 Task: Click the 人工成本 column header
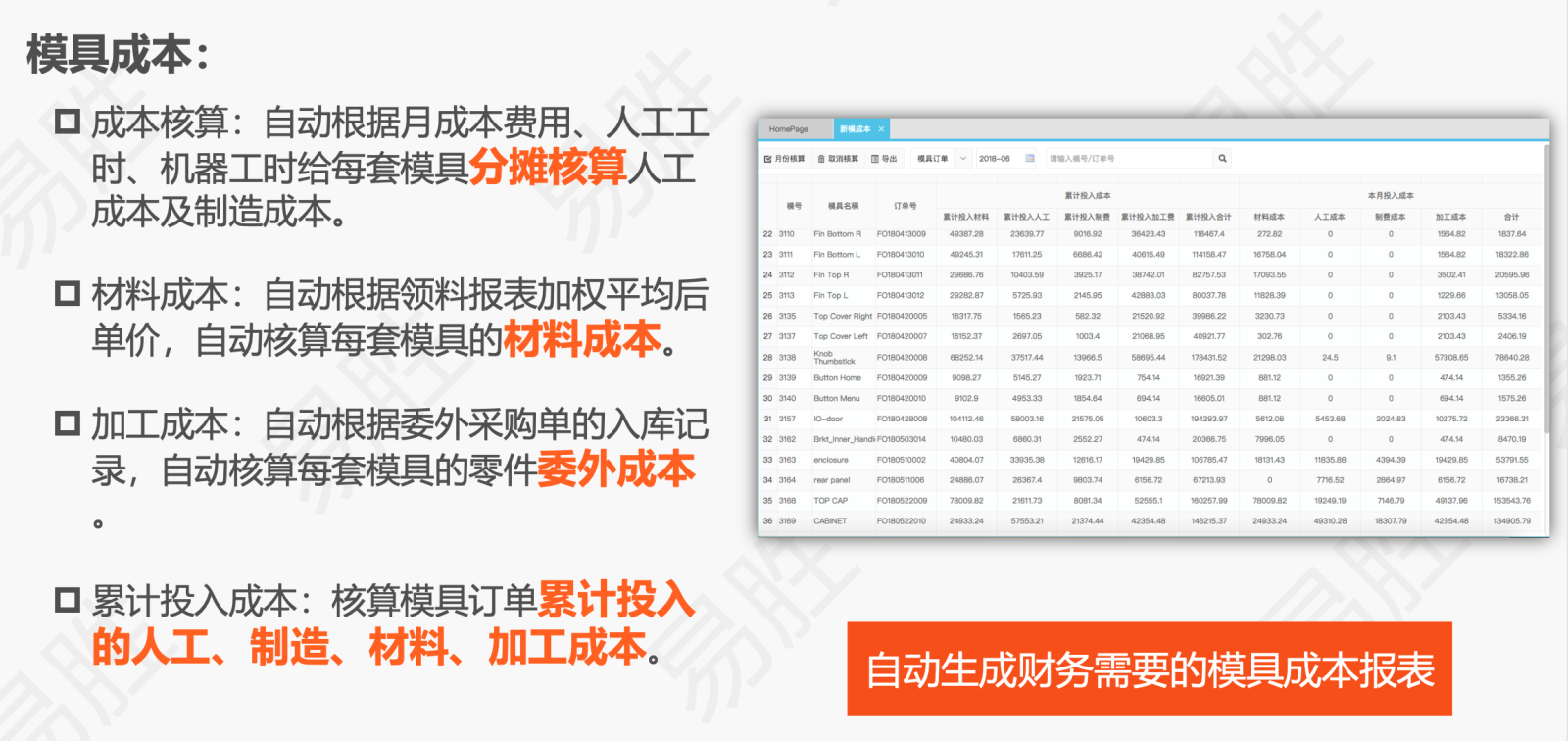pyautogui.click(x=1330, y=217)
